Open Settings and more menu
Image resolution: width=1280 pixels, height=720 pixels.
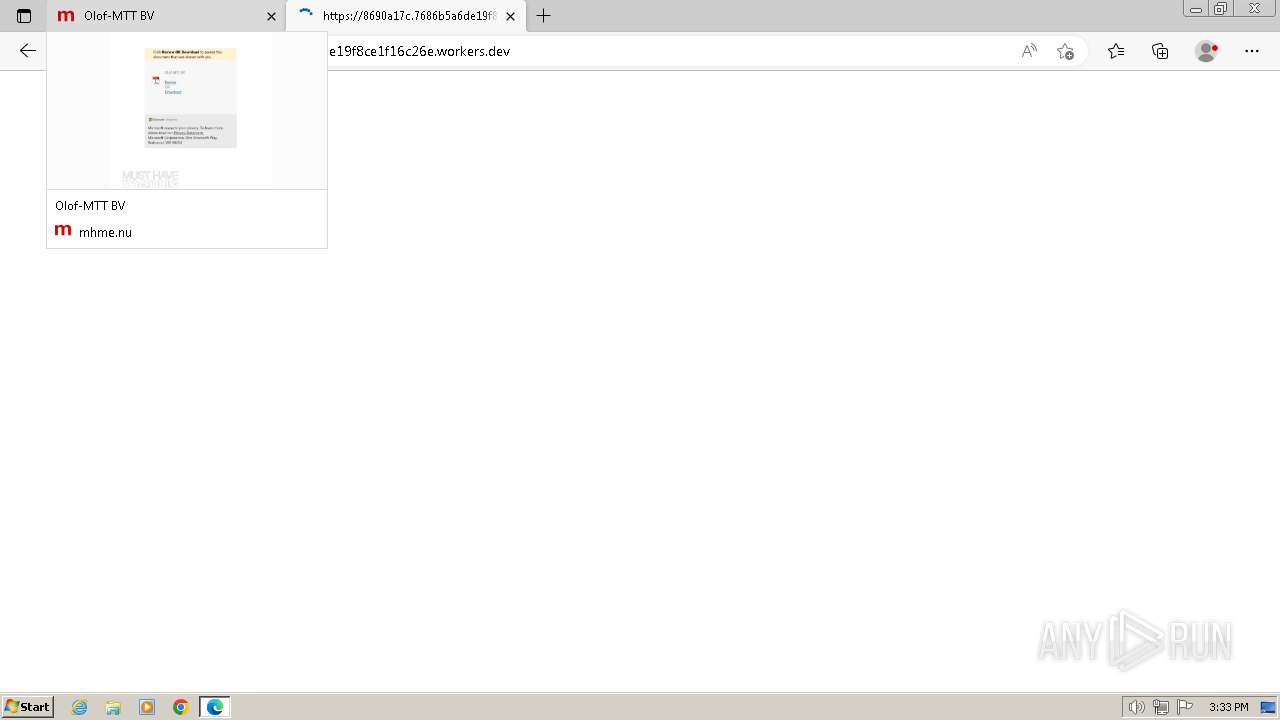1252,51
